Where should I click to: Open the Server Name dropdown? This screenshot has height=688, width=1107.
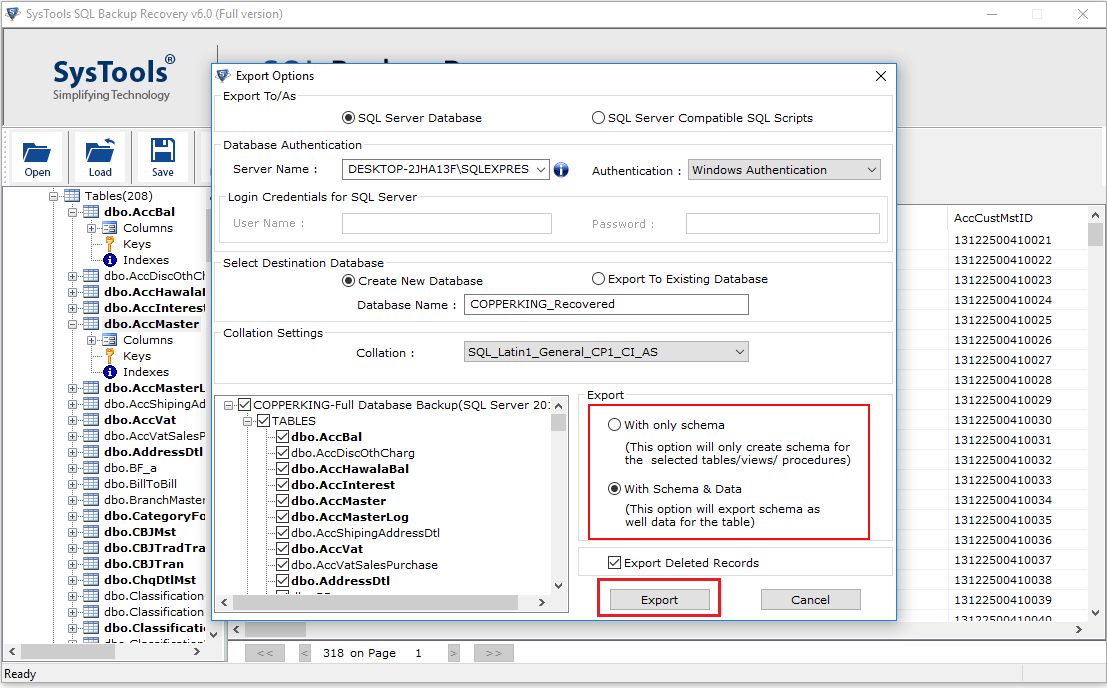tap(540, 169)
